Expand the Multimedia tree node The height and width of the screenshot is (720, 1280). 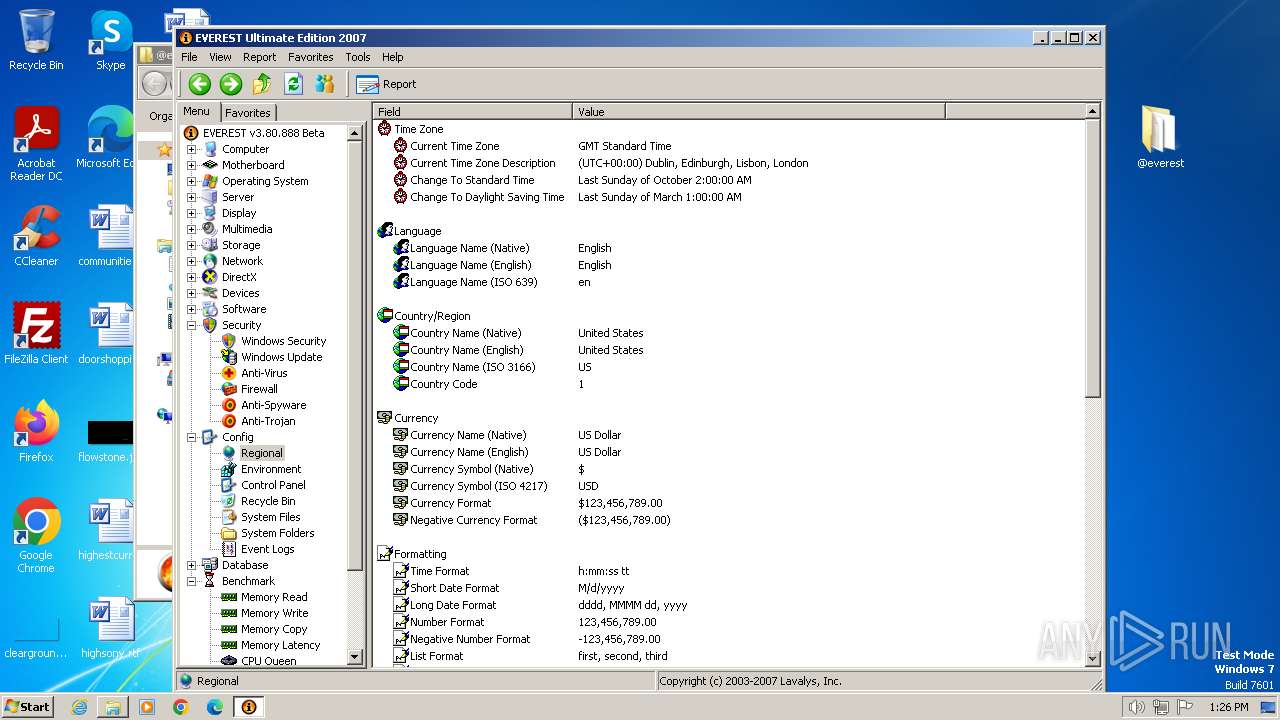pyautogui.click(x=192, y=229)
